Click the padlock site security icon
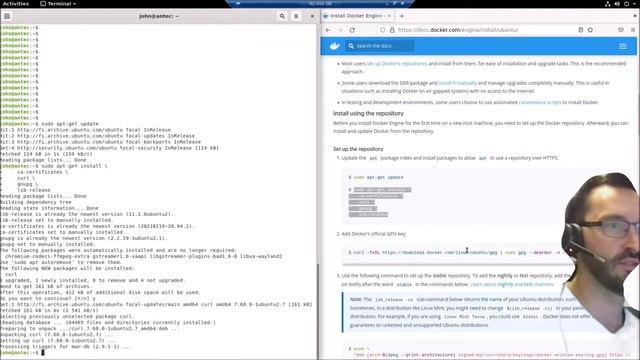The image size is (640, 360). click(x=392, y=30)
